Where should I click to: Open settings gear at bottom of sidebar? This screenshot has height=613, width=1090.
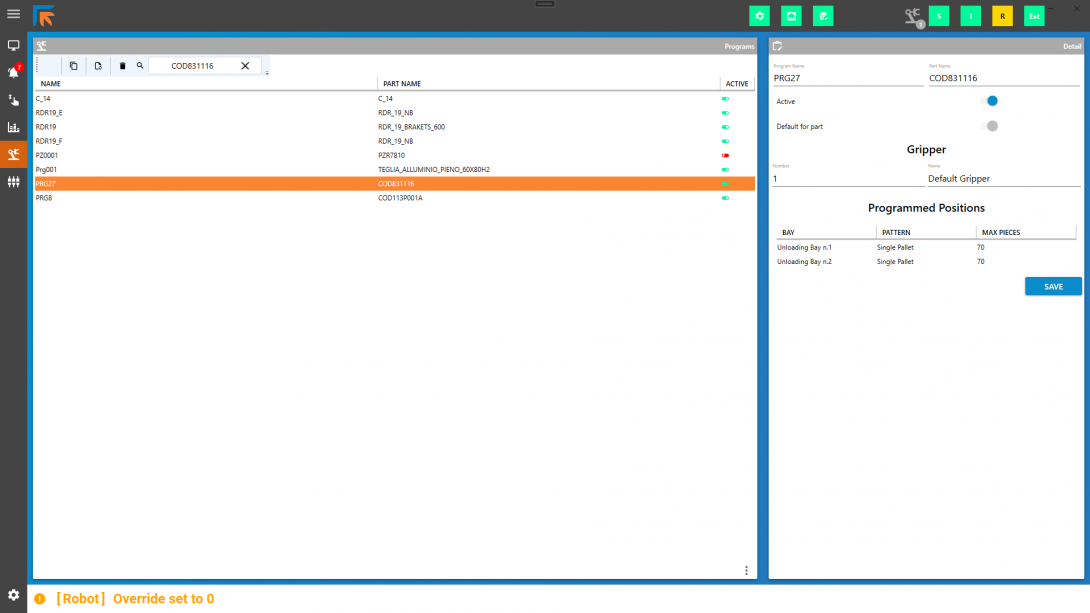point(14,595)
